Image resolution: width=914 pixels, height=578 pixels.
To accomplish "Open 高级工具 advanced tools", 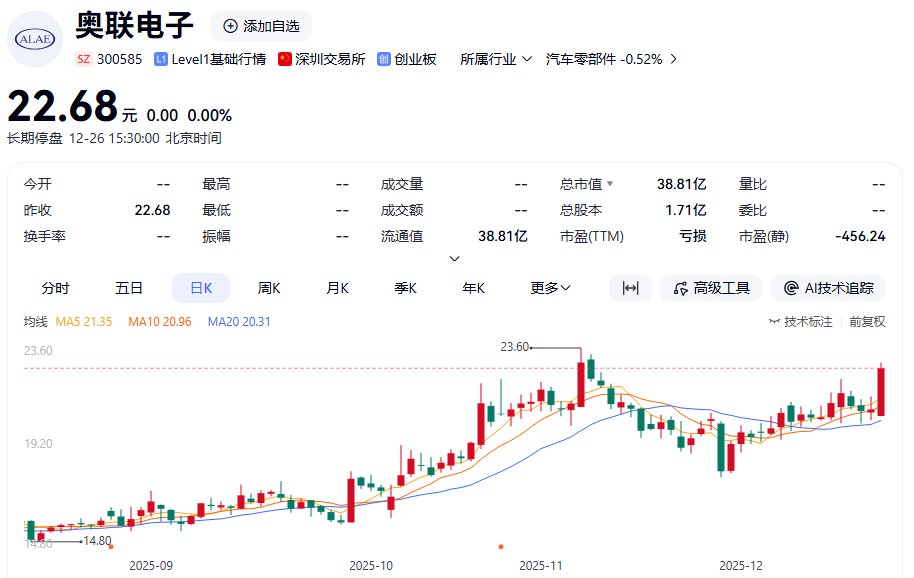I will (x=711, y=288).
